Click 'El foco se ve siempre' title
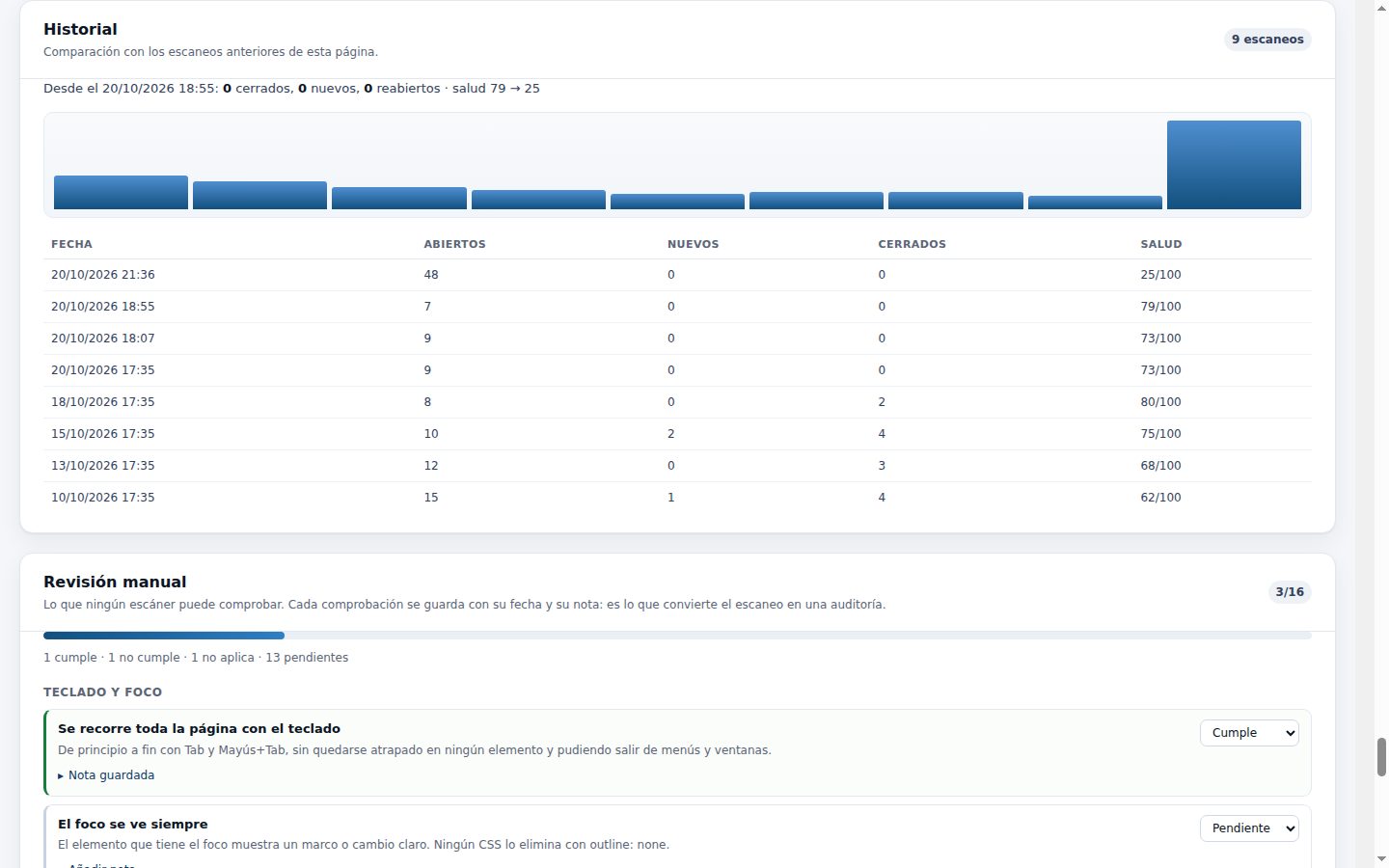Image resolution: width=1389 pixels, height=868 pixels. 133,825
